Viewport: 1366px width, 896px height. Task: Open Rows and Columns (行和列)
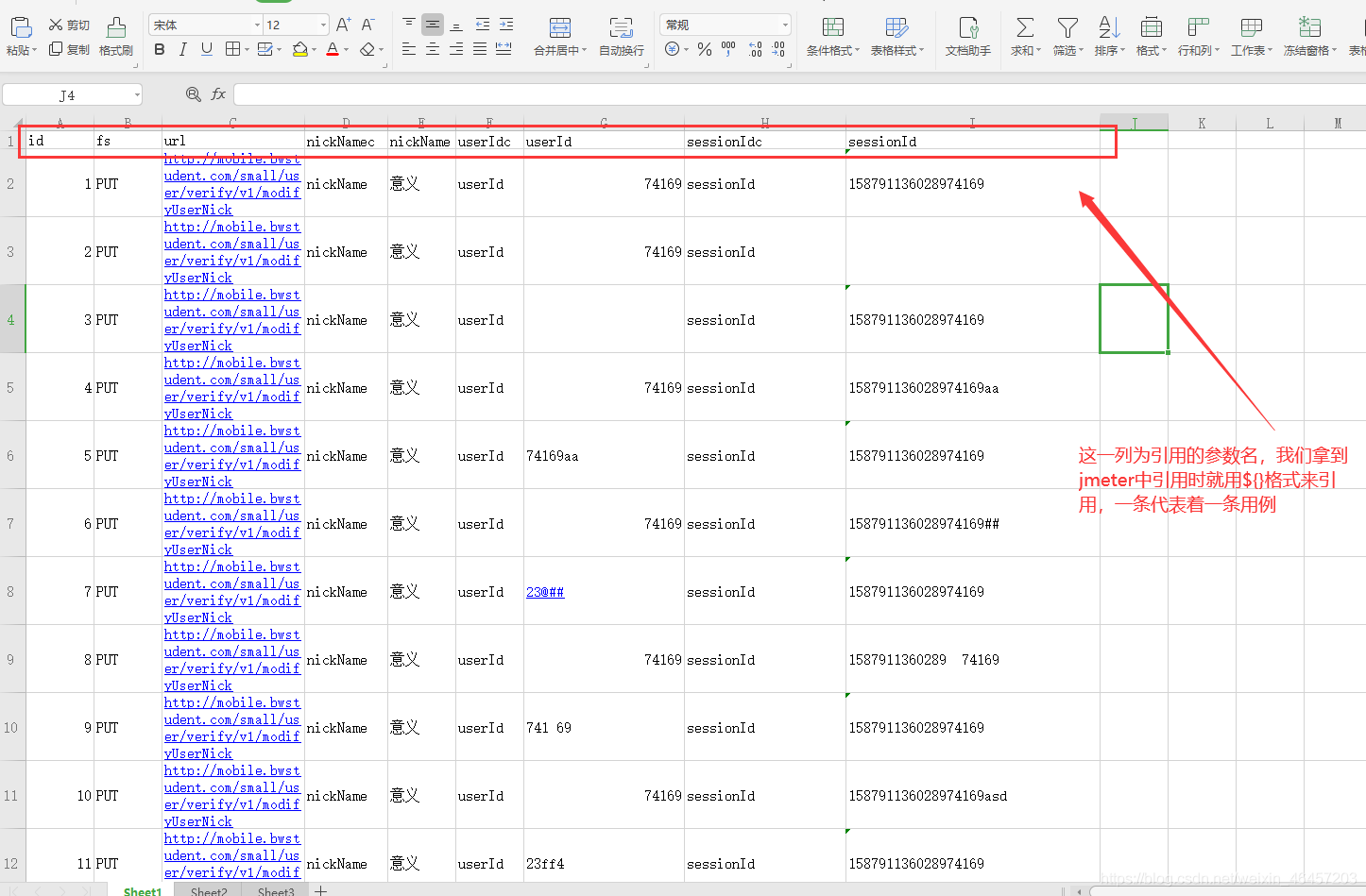[1199, 37]
